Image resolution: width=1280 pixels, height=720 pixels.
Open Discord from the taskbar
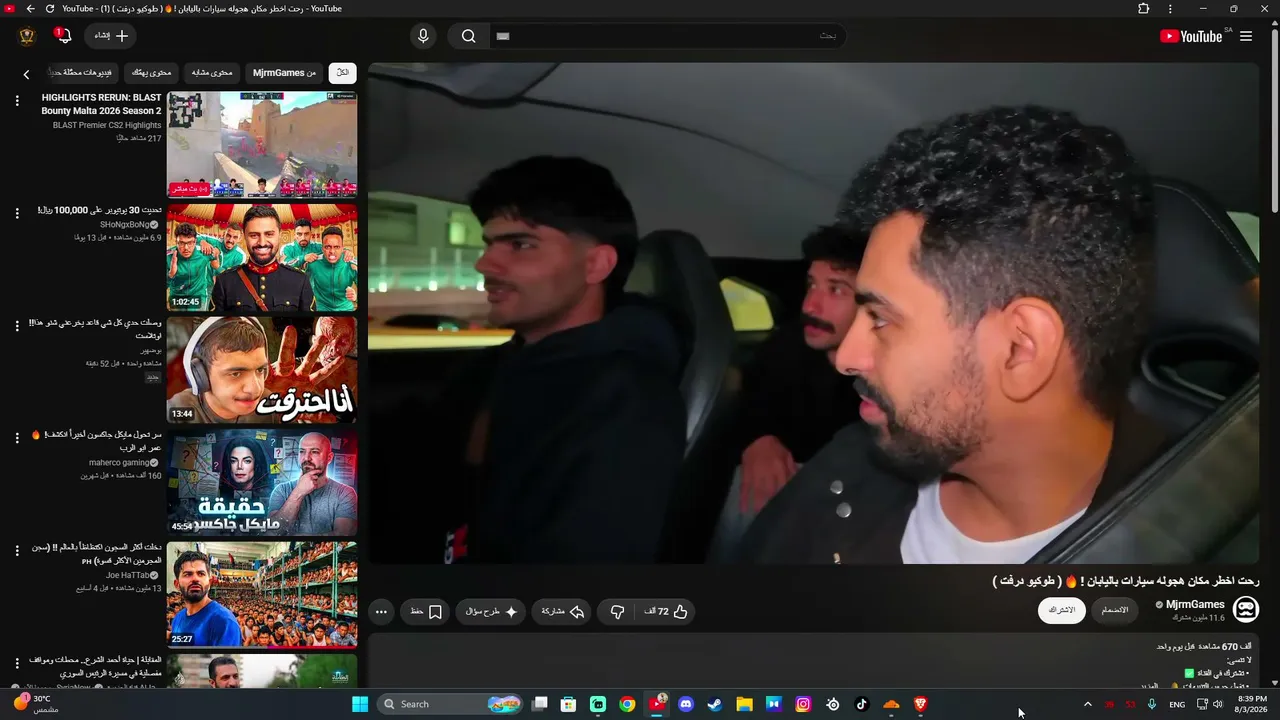[686, 704]
